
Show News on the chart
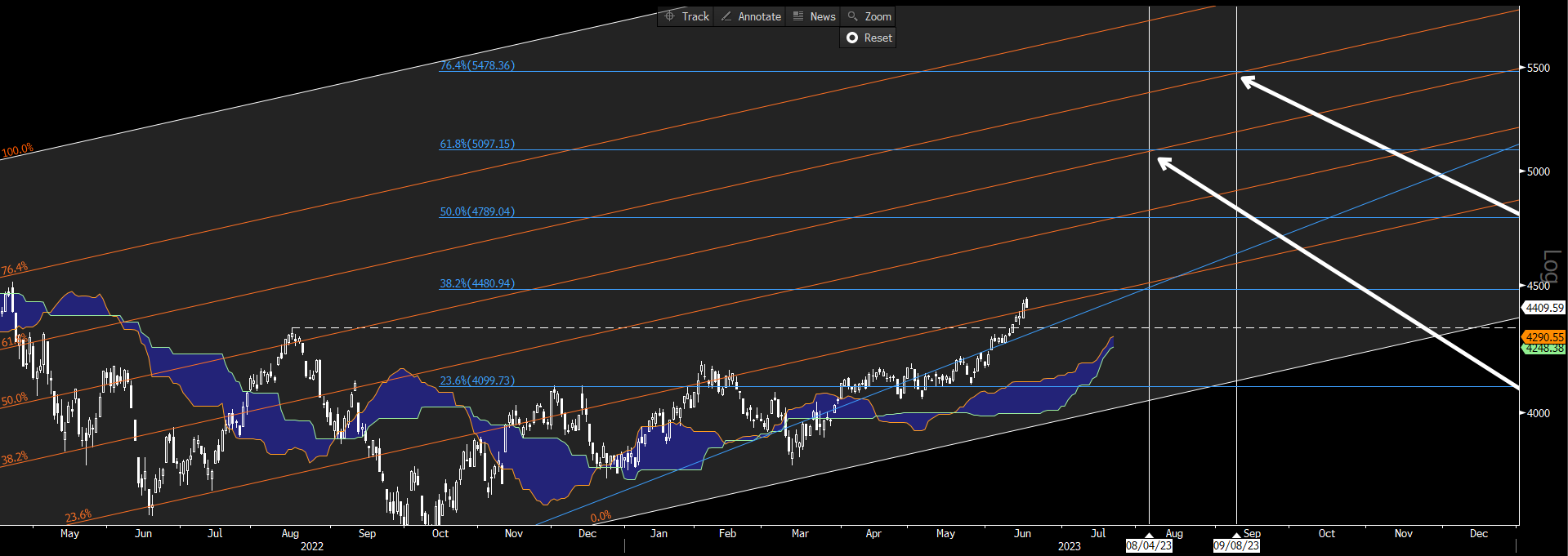813,16
